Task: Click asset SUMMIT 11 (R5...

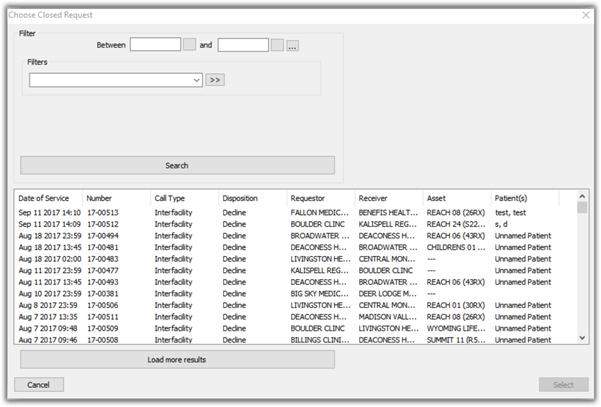Action: coord(456,340)
